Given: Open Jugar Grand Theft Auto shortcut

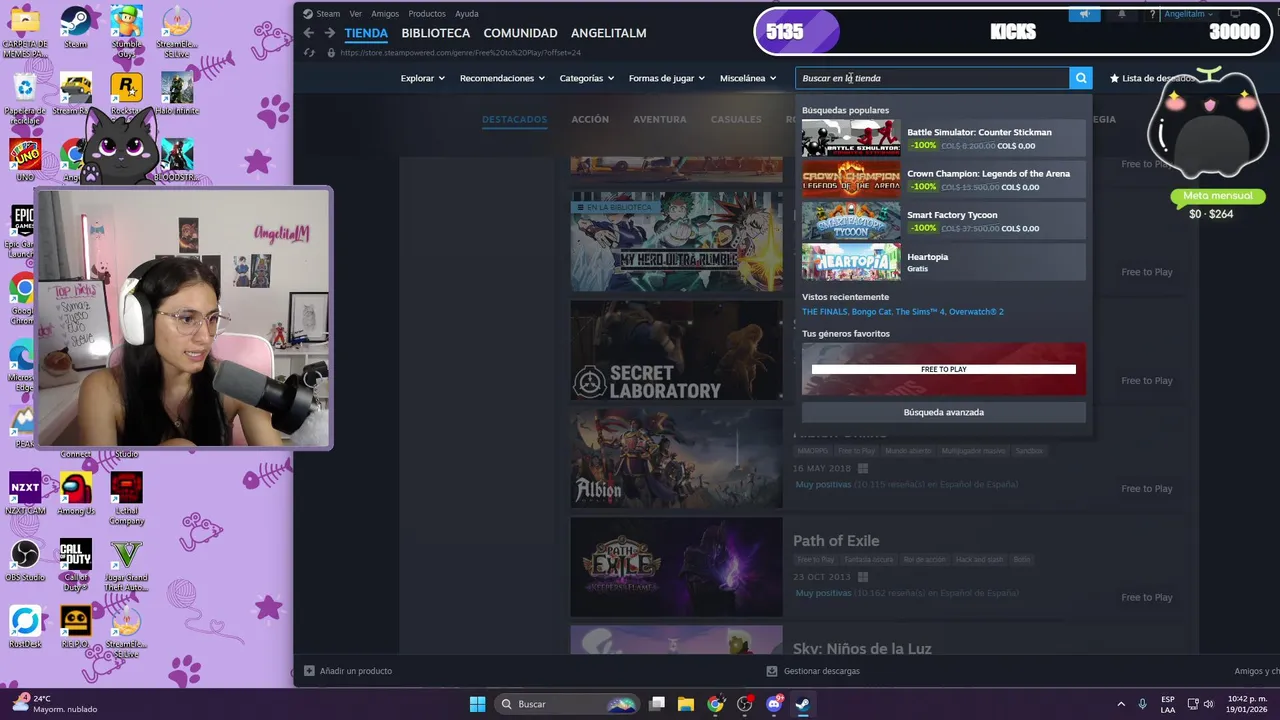Looking at the screenshot, I should click(126, 565).
